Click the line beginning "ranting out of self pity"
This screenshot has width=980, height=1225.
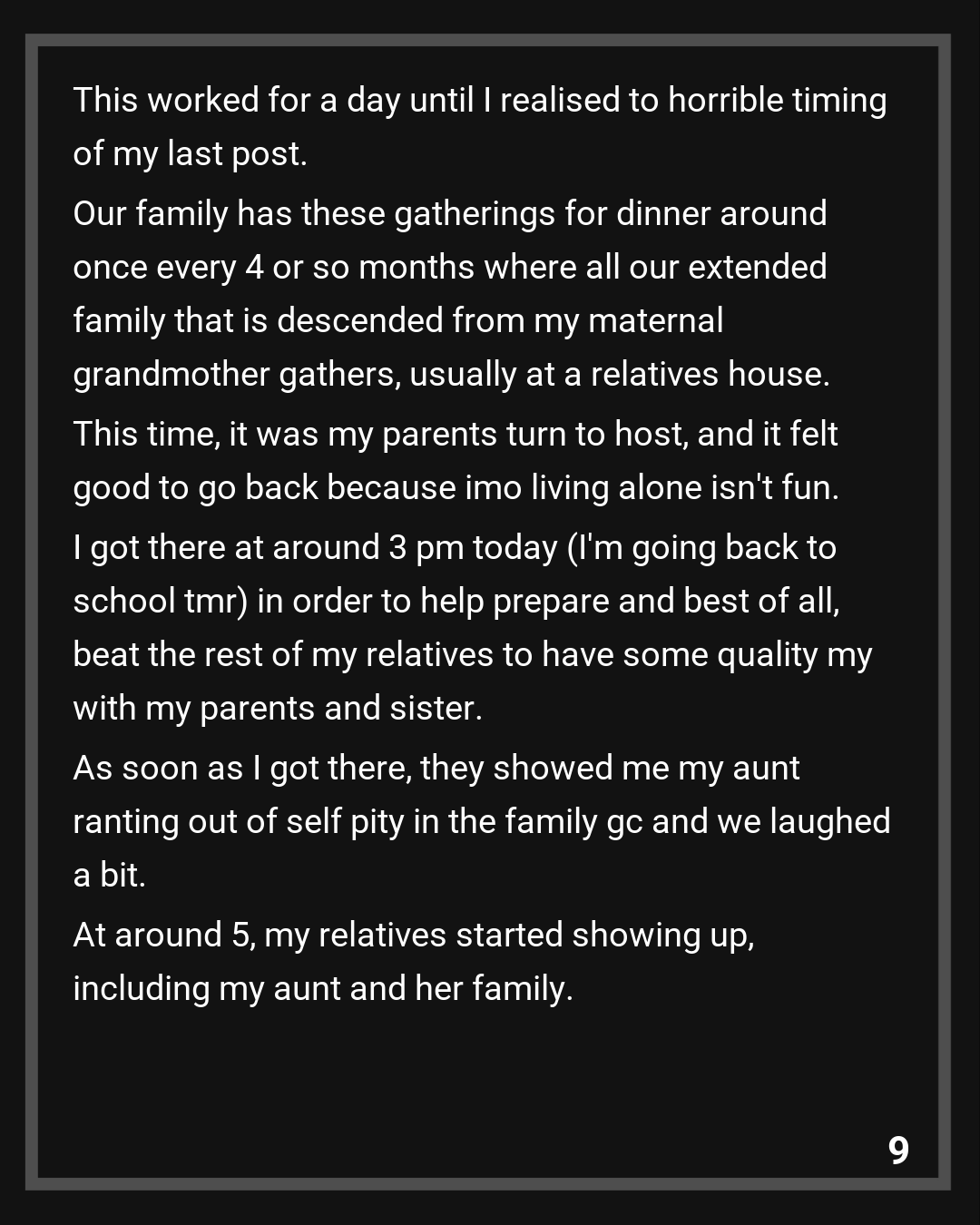tap(481, 822)
